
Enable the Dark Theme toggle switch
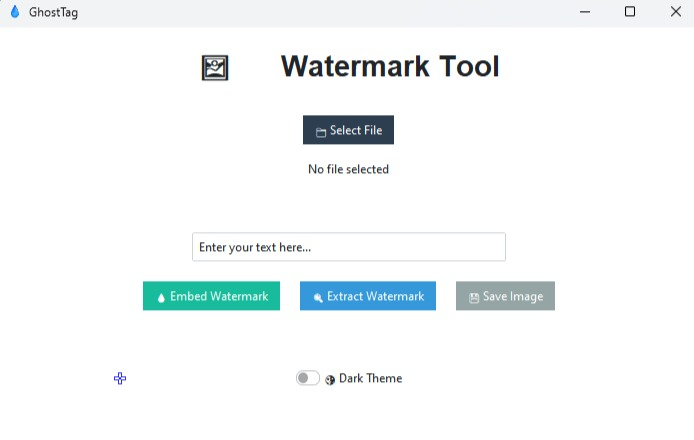point(307,378)
